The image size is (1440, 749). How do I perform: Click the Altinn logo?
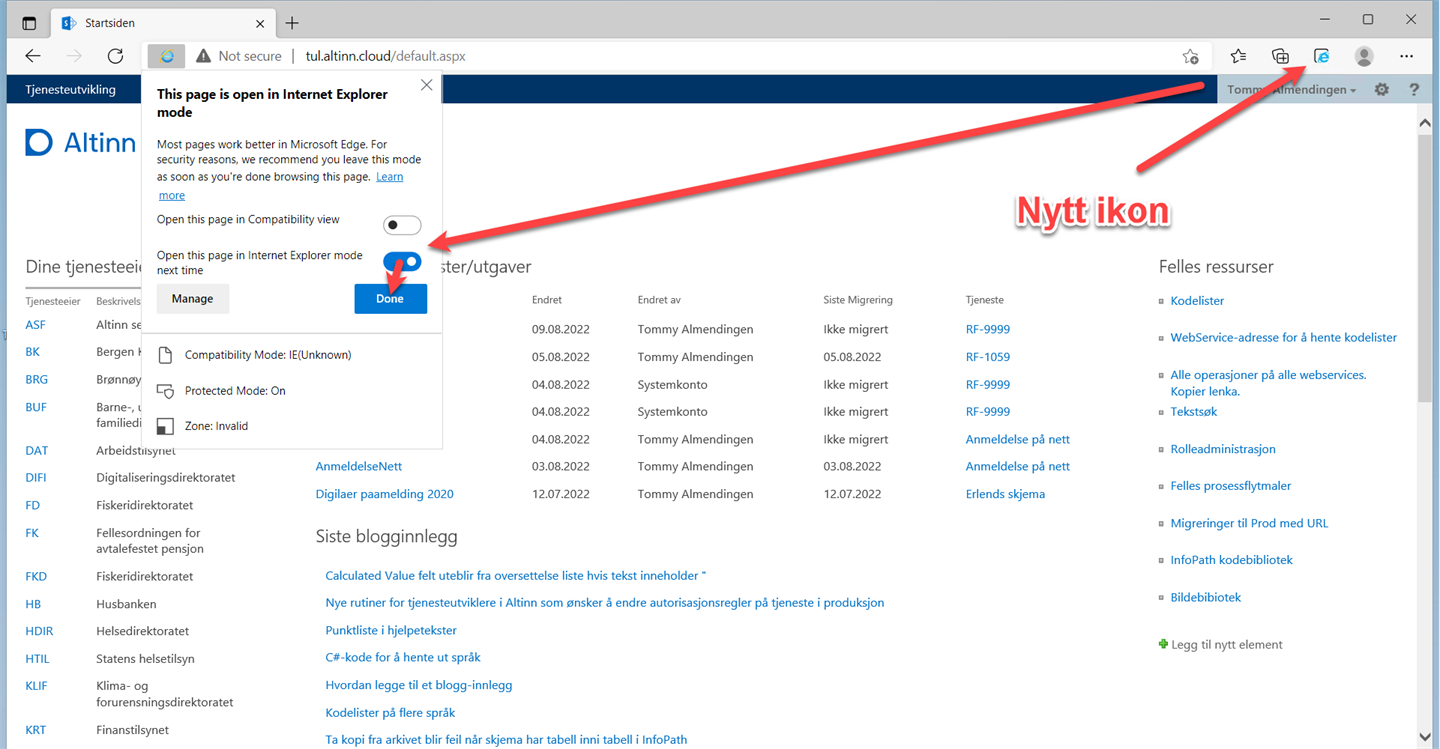(x=81, y=143)
